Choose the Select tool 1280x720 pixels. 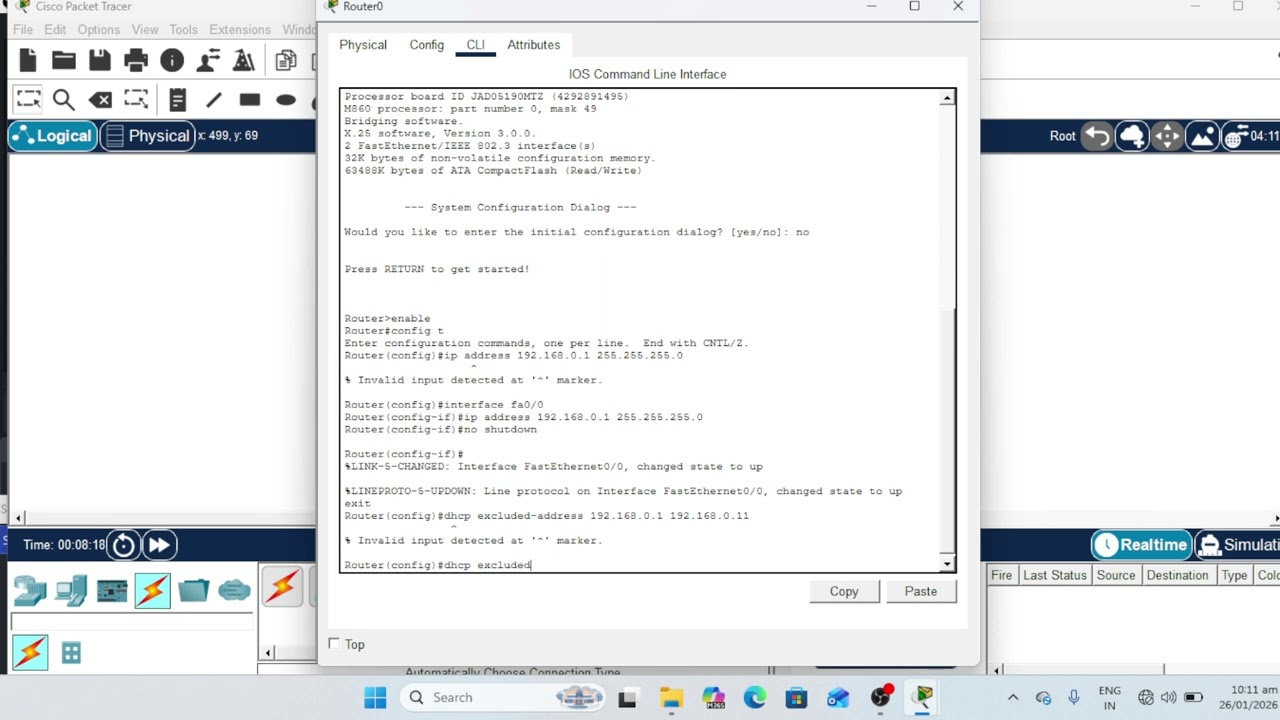point(28,99)
